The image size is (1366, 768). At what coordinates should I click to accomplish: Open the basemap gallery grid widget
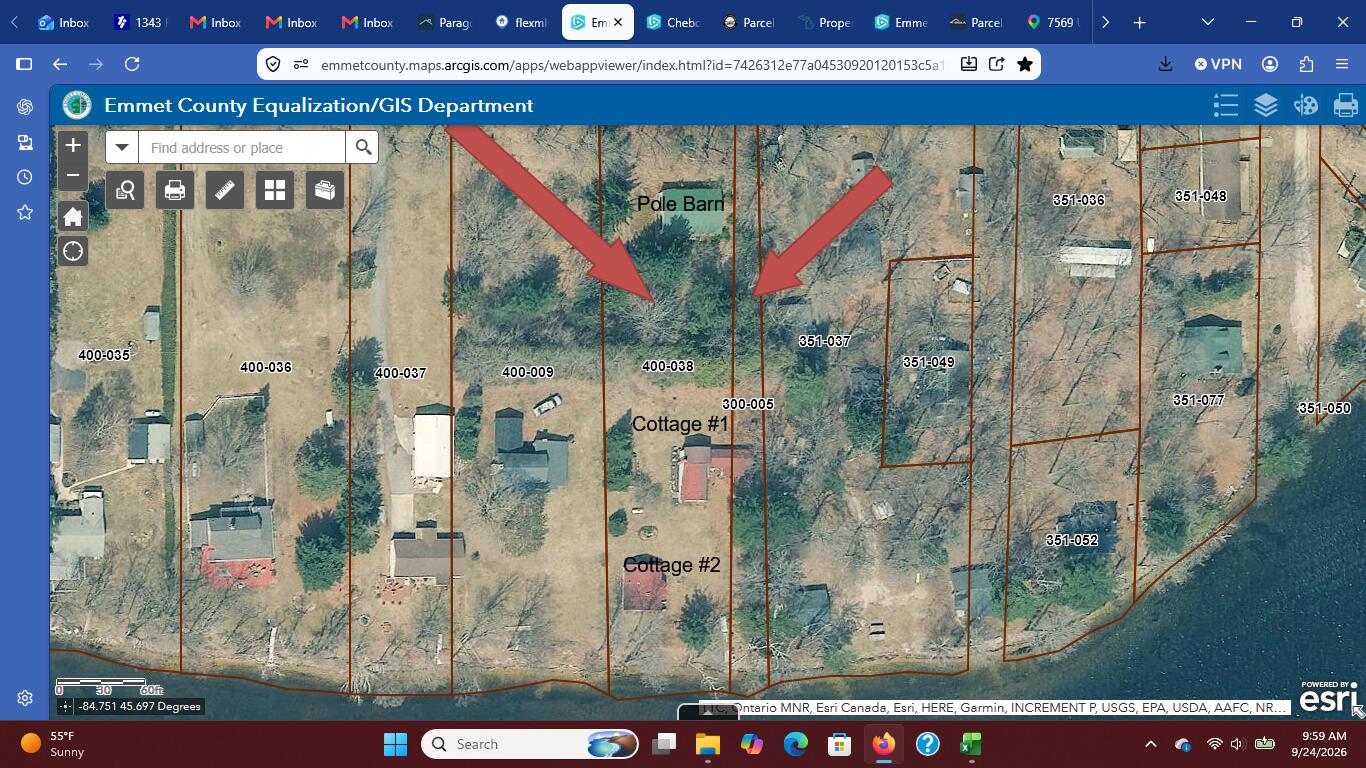point(275,189)
